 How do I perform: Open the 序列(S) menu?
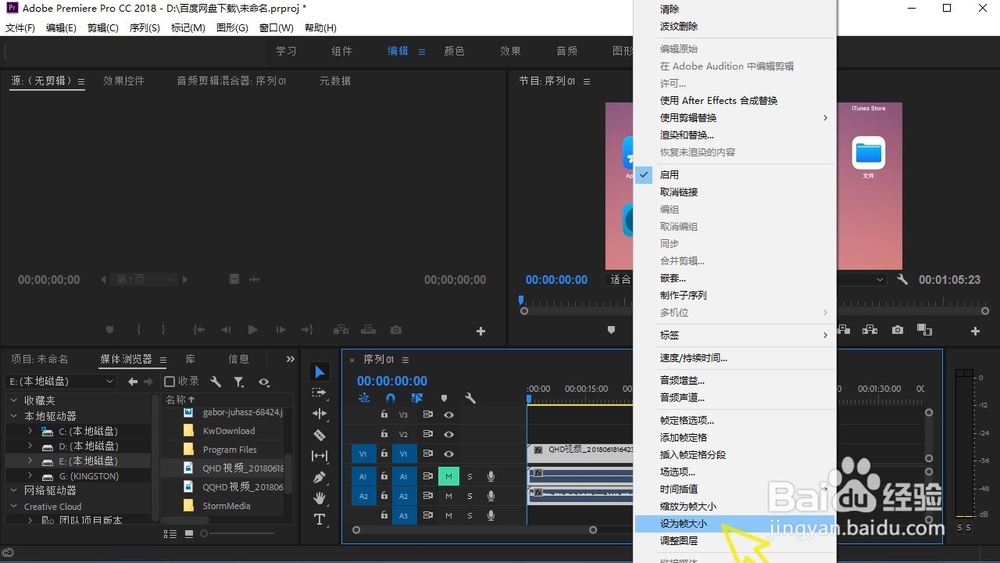click(144, 27)
